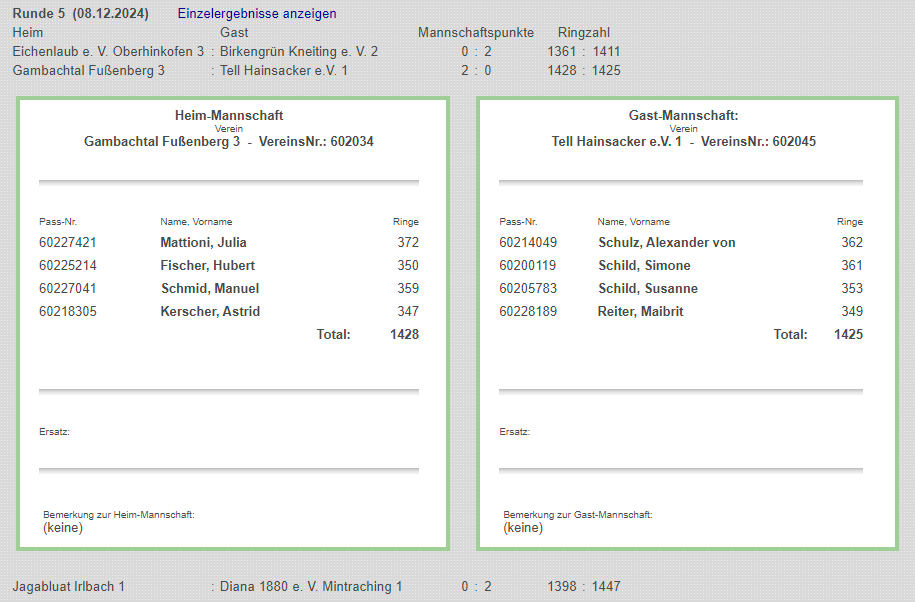Screen dimensions: 915x602
Task: Click Diana 1880 e. V. Mintraching 1 team
Action: [310, 586]
